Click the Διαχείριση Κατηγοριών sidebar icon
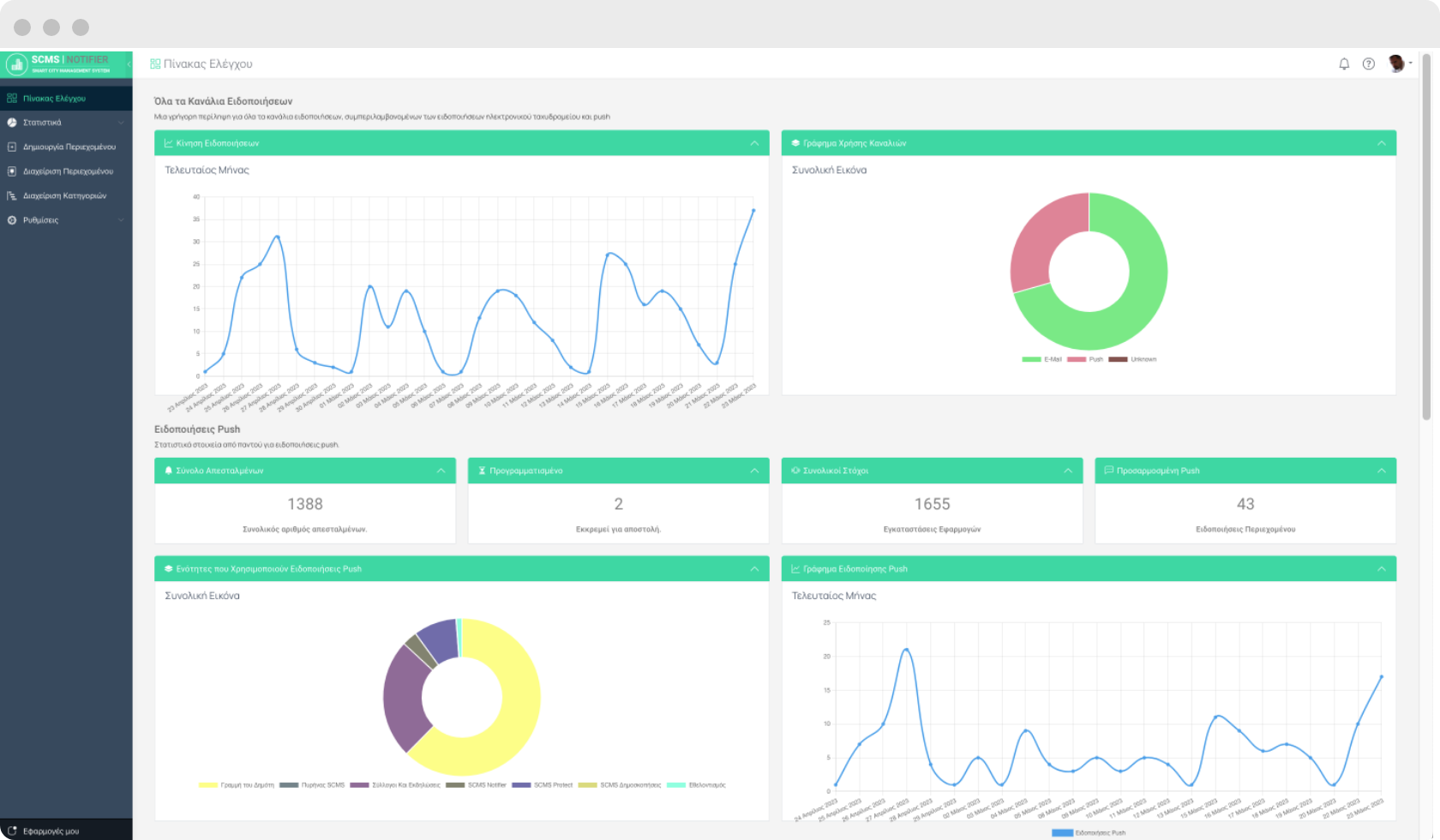The width and height of the screenshot is (1440, 840). click(x=12, y=196)
